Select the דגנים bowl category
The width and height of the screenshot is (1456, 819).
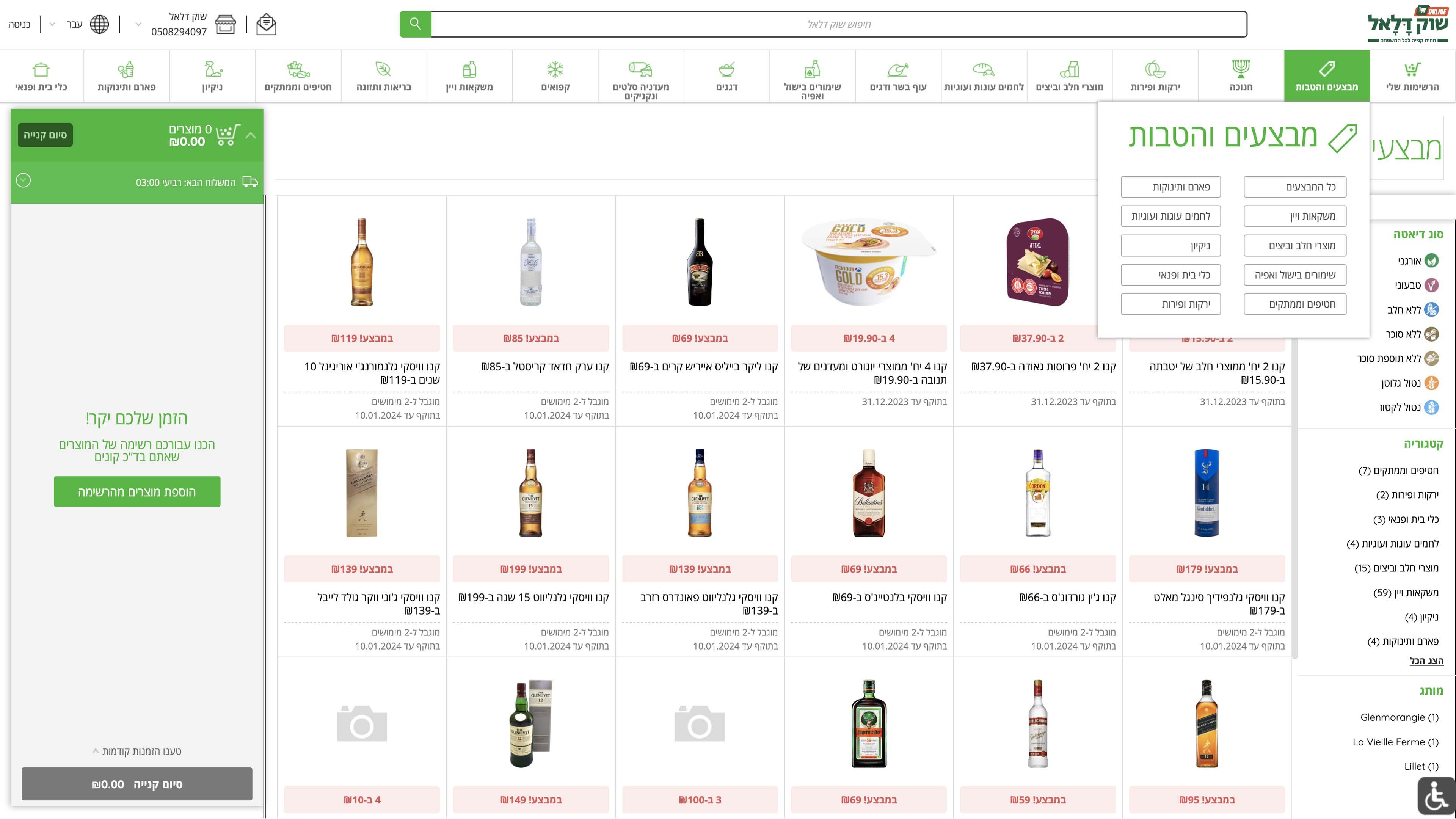726,76
